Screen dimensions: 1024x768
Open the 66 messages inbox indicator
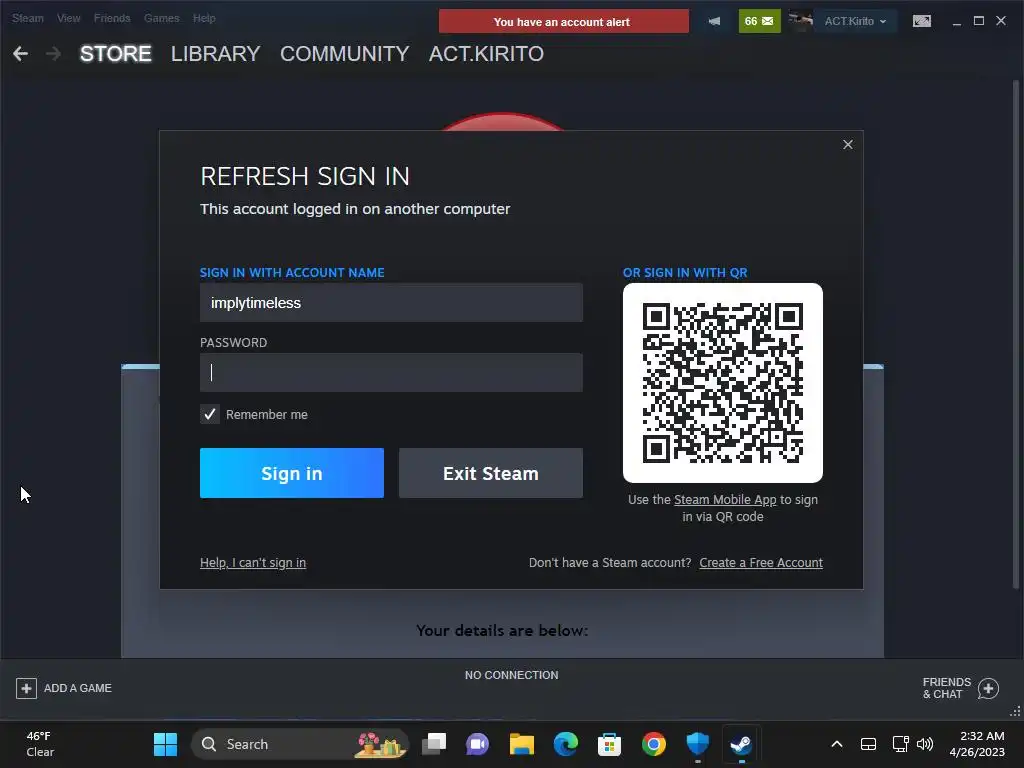tap(759, 21)
